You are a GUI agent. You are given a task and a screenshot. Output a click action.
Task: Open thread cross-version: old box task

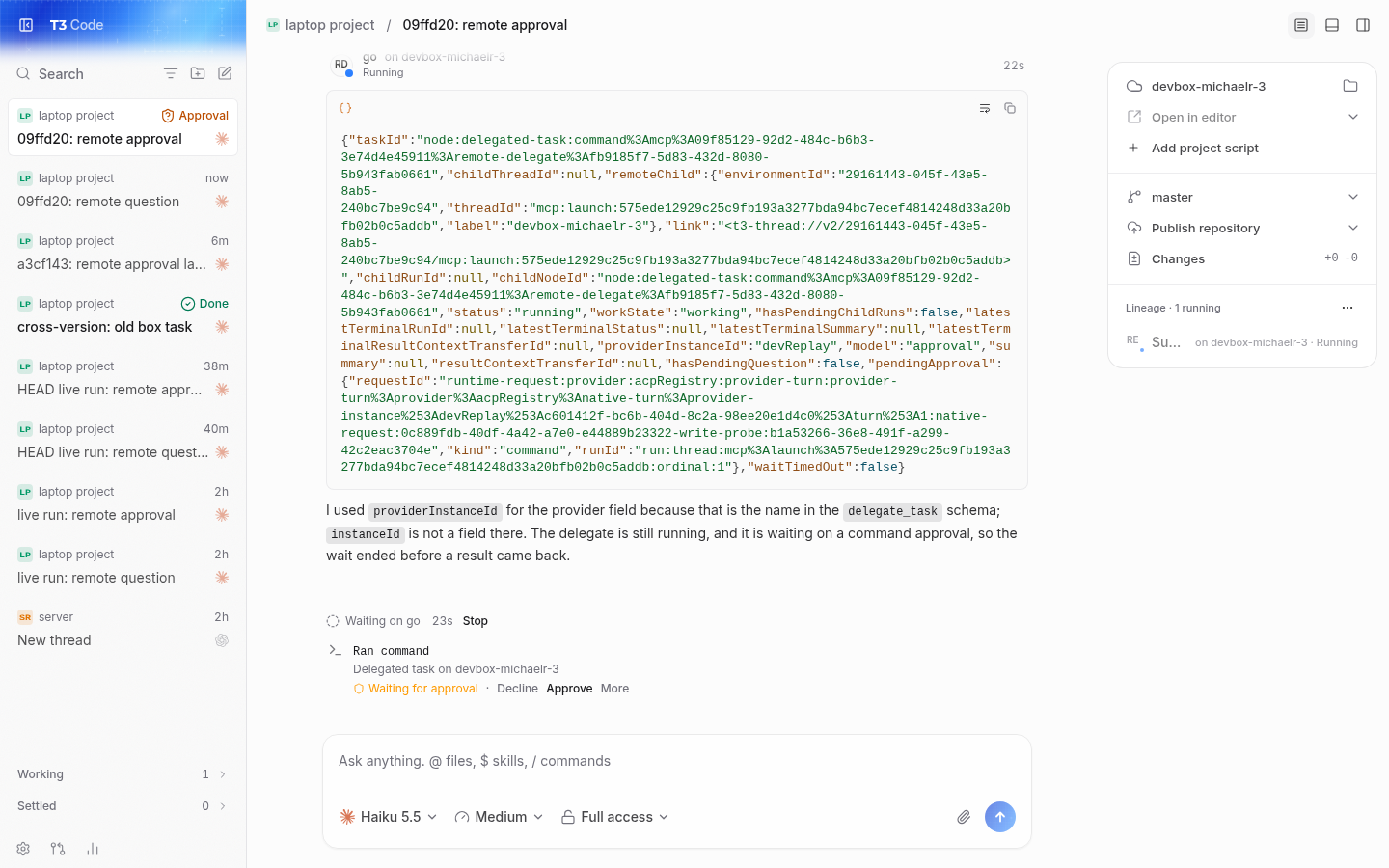(123, 315)
